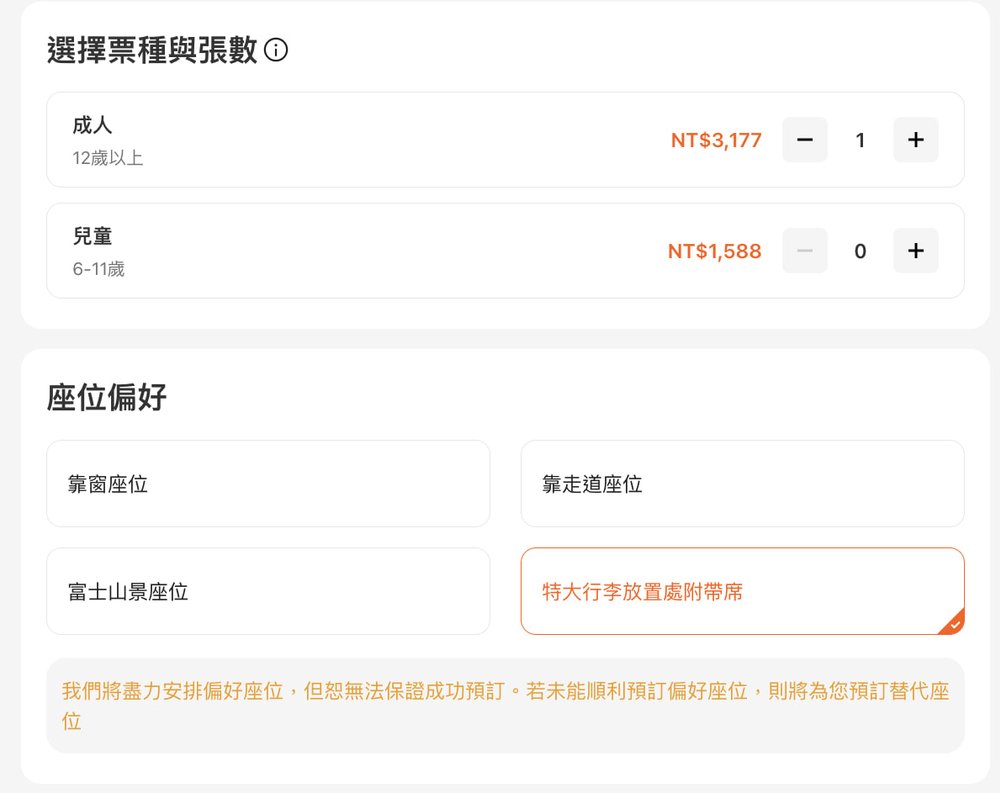The height and width of the screenshot is (793, 1000).
Task: Click the plus icon for 成人 tickets
Action: tap(915, 140)
